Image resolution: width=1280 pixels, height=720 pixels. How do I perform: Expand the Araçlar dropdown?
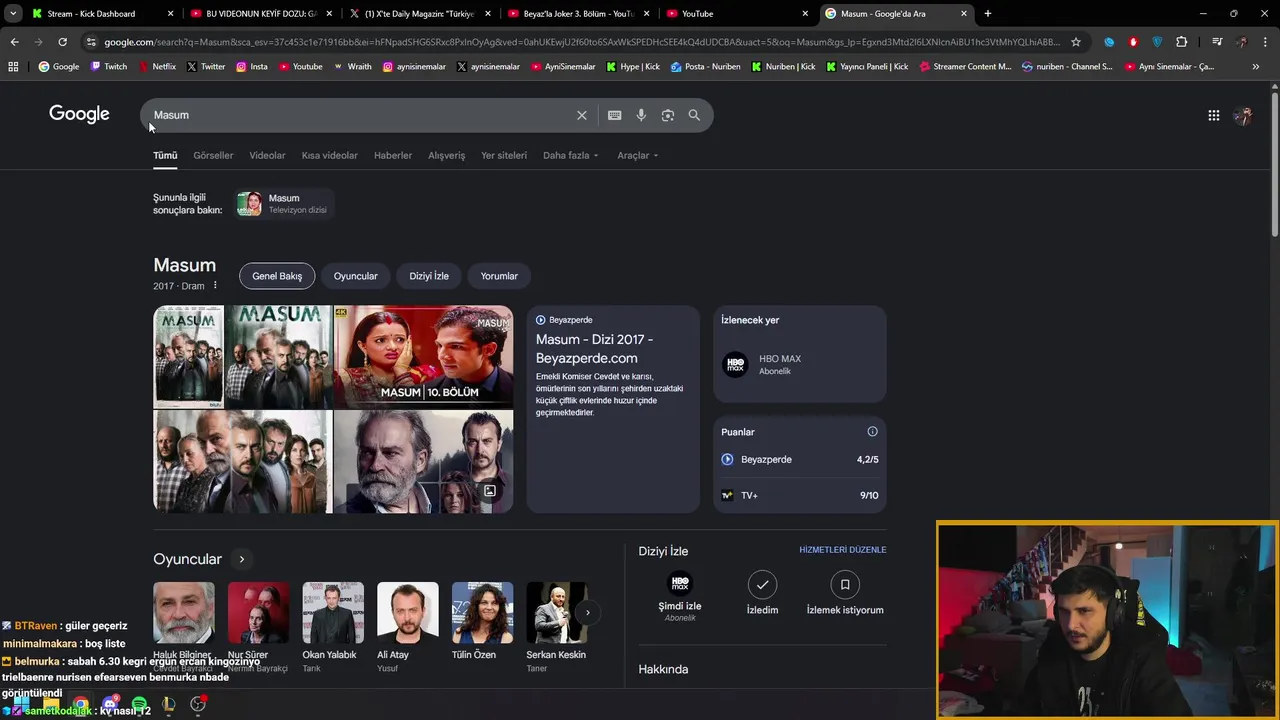(x=638, y=155)
